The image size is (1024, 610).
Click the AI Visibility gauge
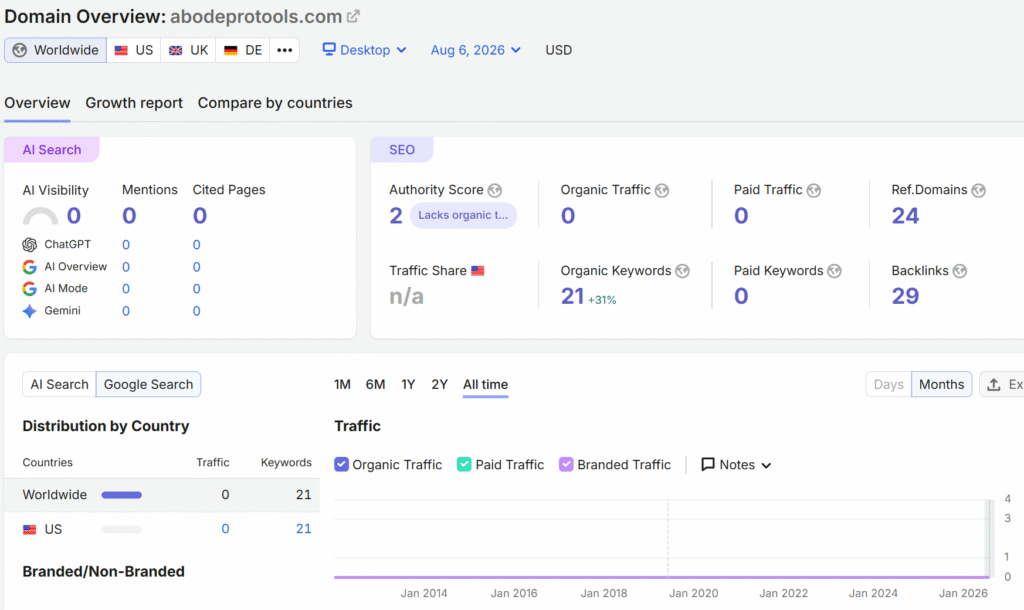pyautogui.click(x=40, y=216)
